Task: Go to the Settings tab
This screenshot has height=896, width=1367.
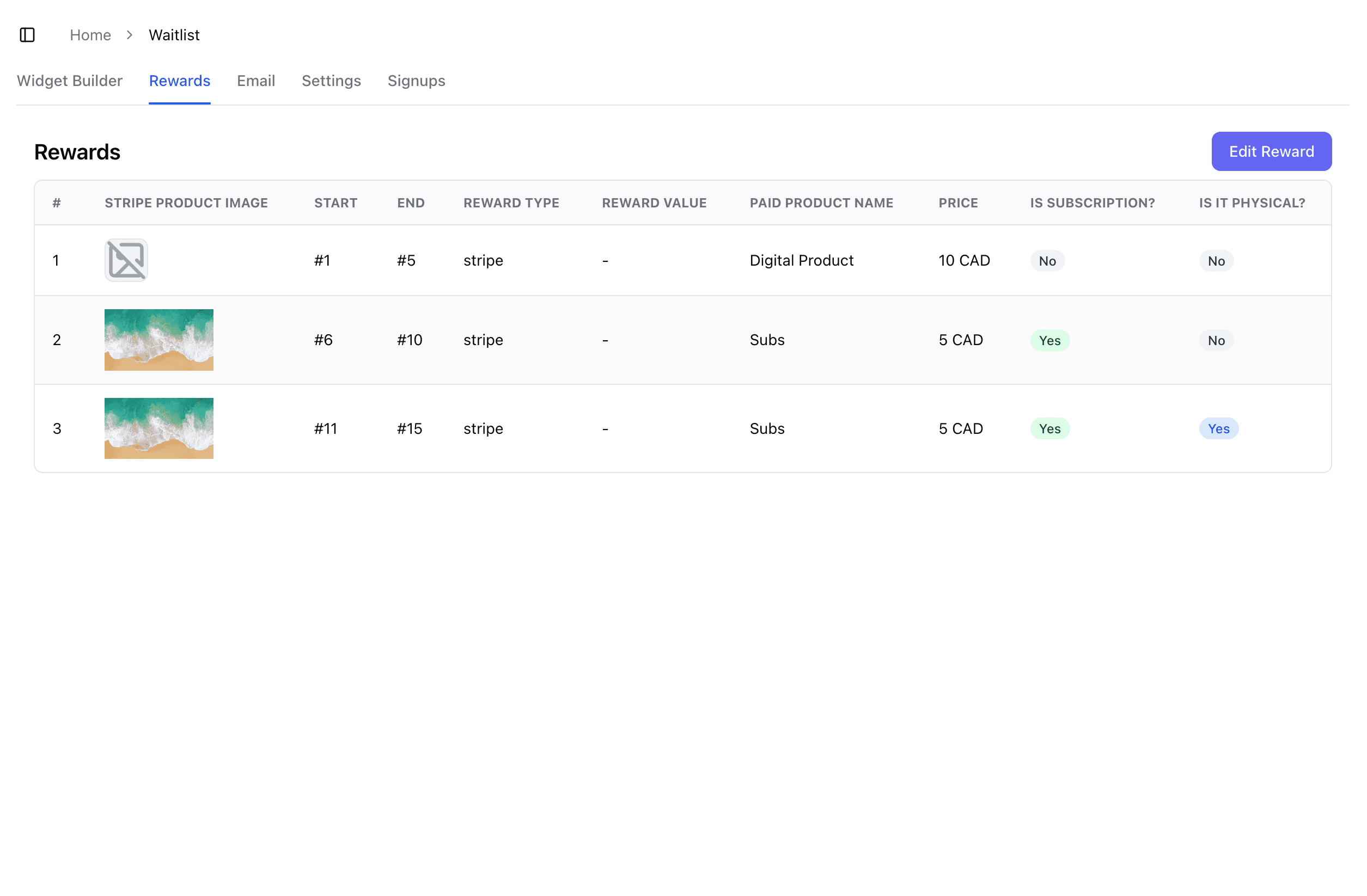Action: 331,81
